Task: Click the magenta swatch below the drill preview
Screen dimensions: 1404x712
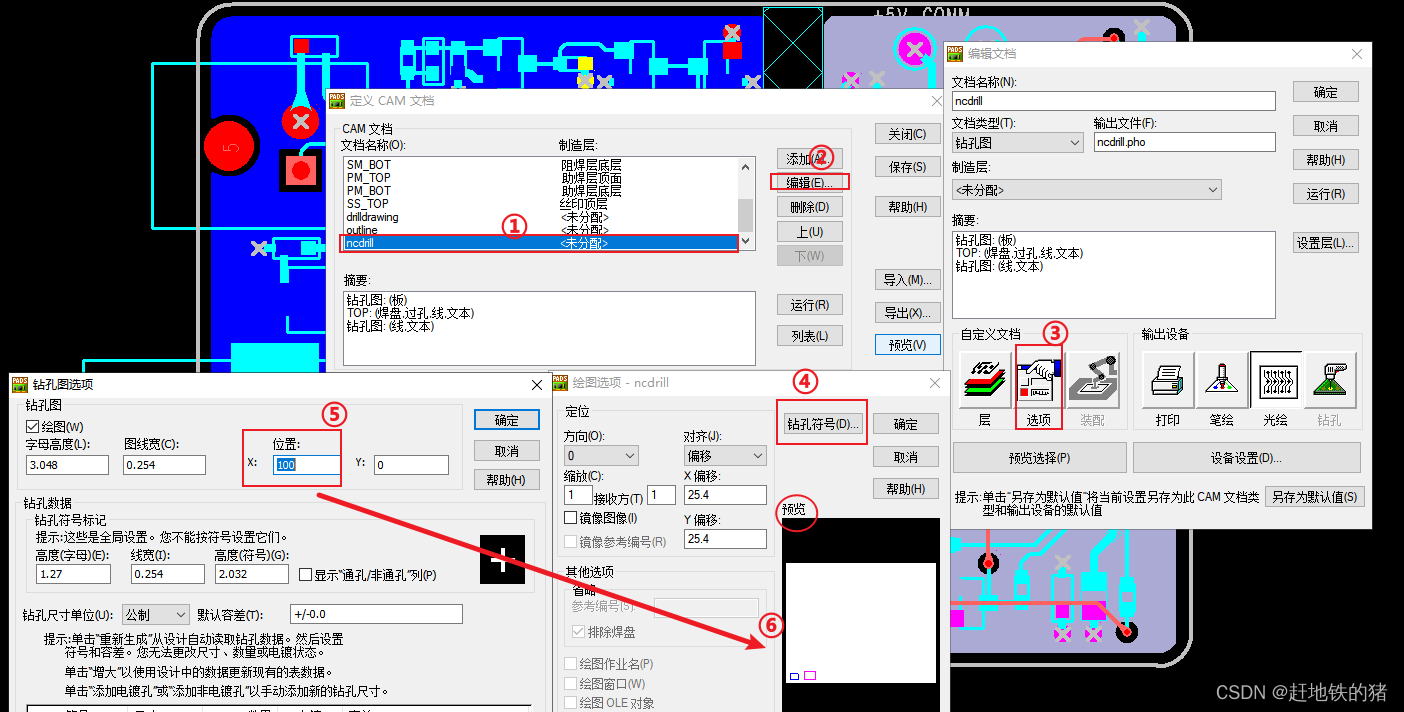Action: pos(810,676)
